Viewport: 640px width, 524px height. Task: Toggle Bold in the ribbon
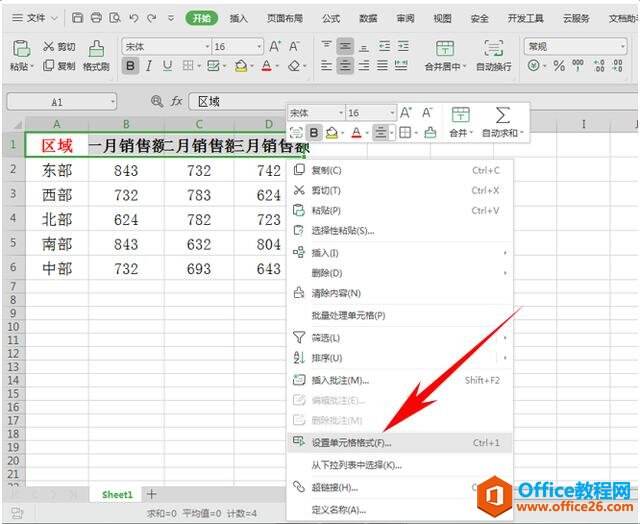[x=130, y=66]
